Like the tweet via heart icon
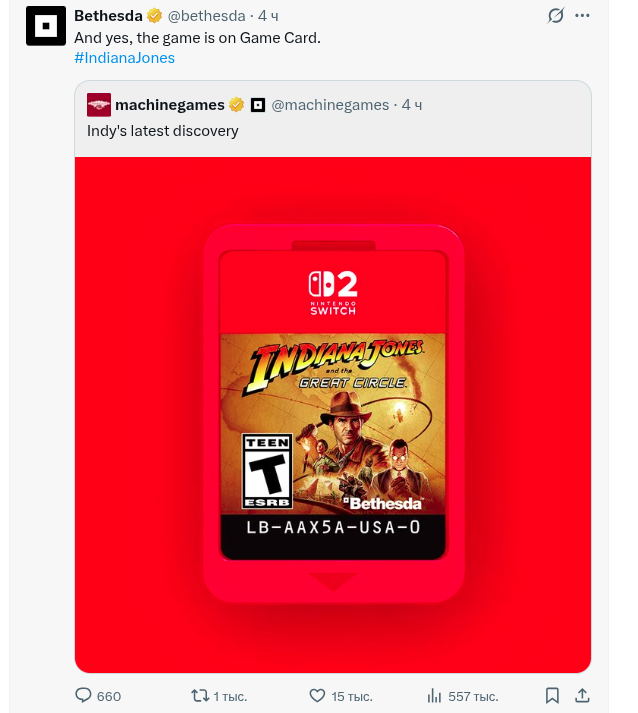 317,696
